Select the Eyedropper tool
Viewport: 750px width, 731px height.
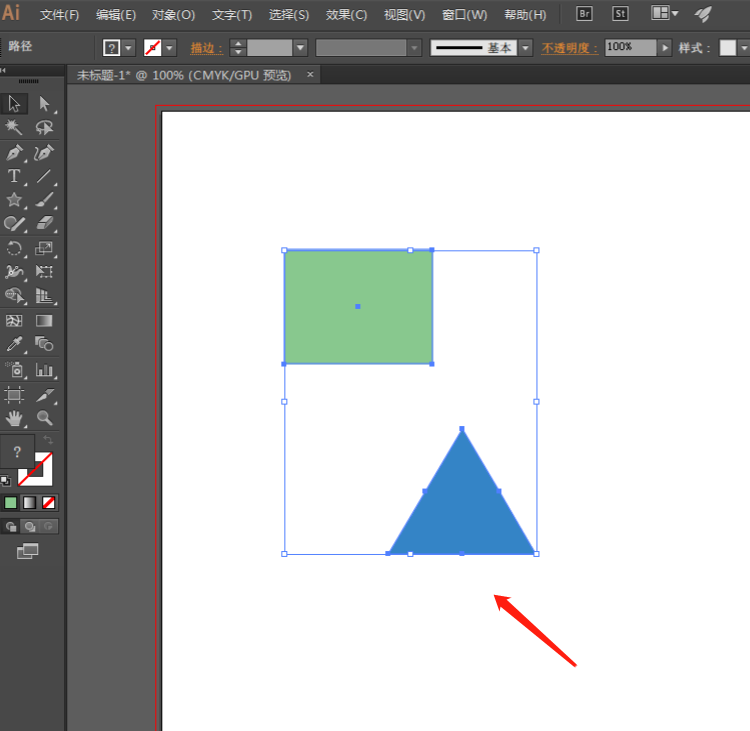coord(14,344)
